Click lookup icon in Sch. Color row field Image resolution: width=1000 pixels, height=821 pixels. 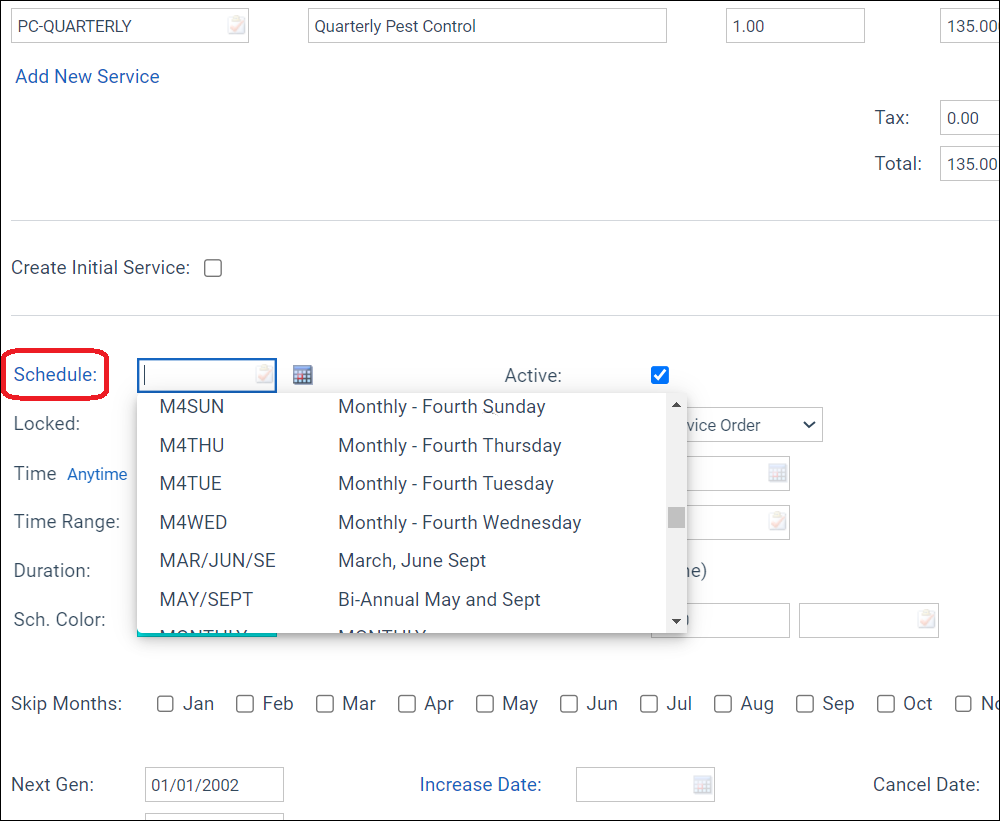click(927, 620)
